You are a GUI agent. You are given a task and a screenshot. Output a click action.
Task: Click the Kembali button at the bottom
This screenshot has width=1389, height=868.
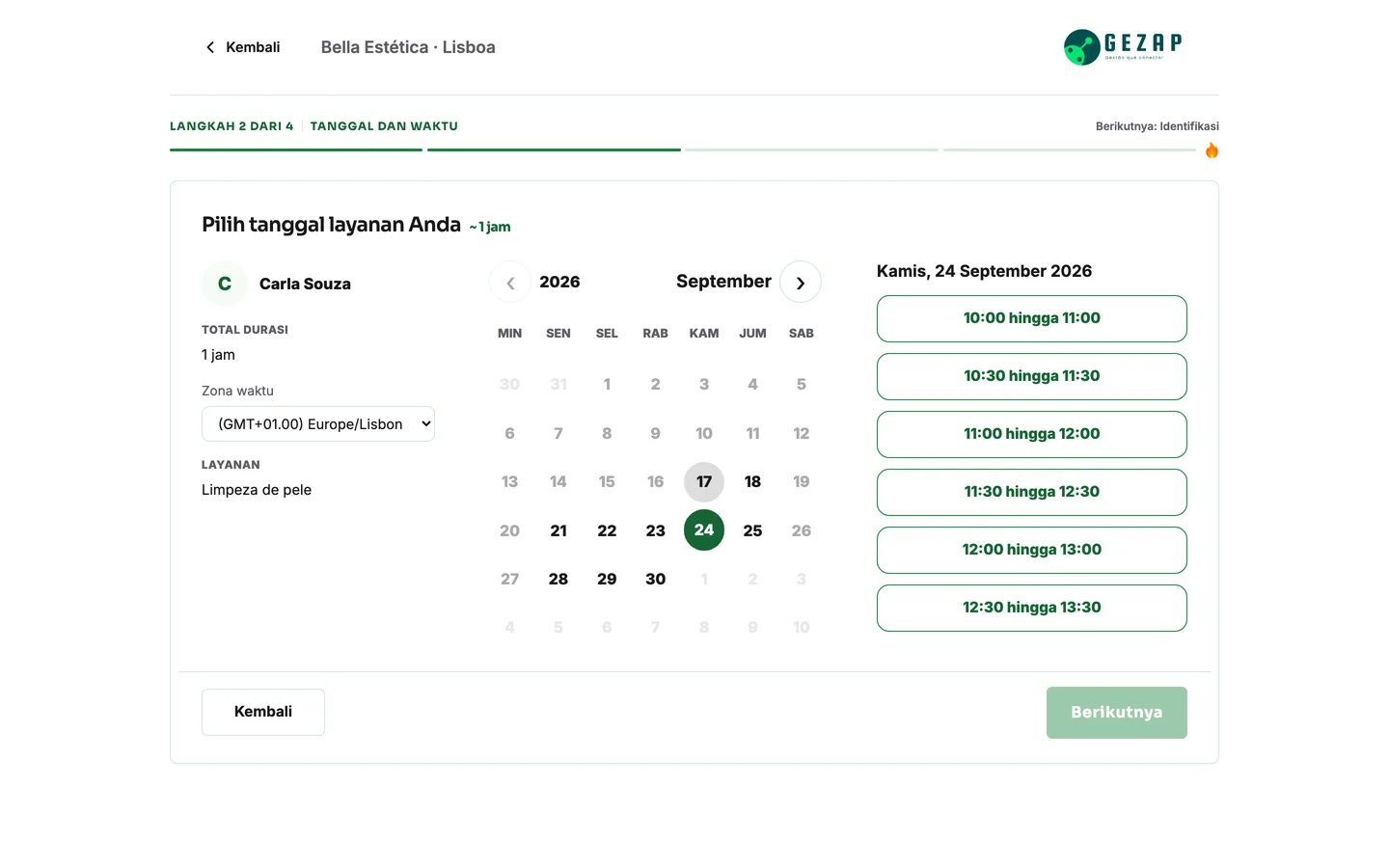pyautogui.click(x=263, y=712)
